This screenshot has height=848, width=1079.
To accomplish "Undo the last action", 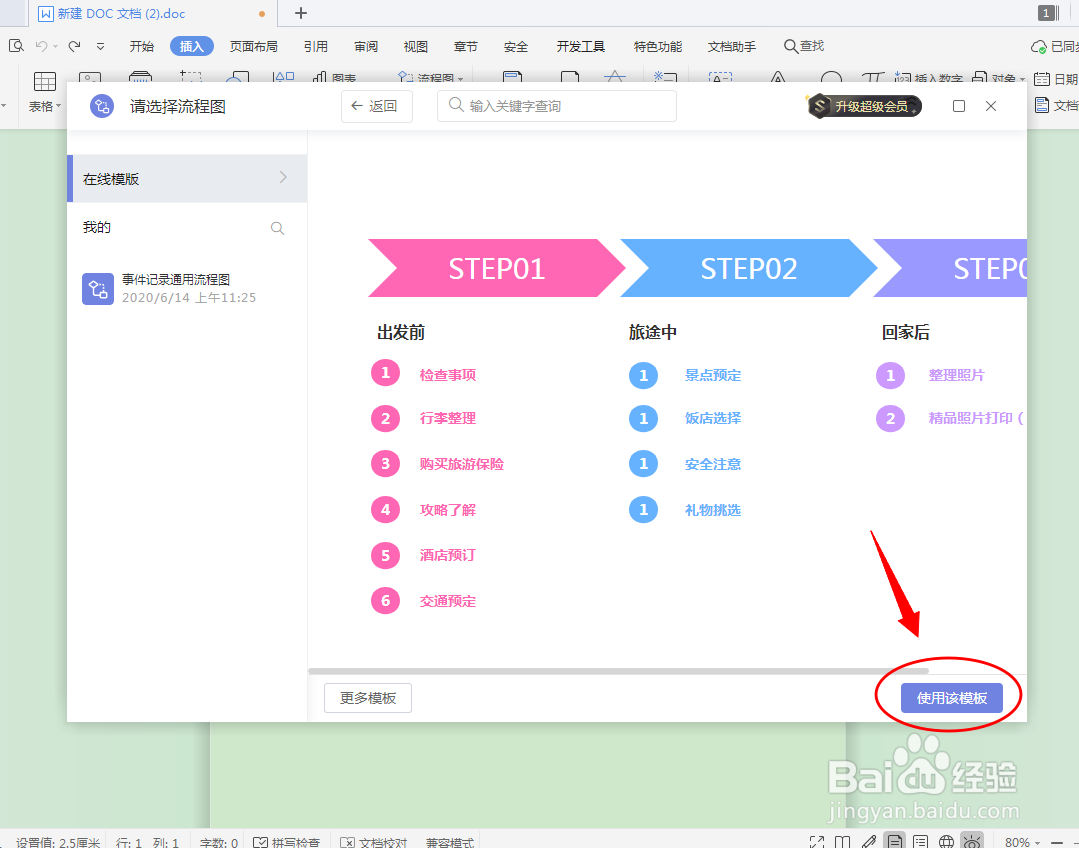I will click(41, 46).
